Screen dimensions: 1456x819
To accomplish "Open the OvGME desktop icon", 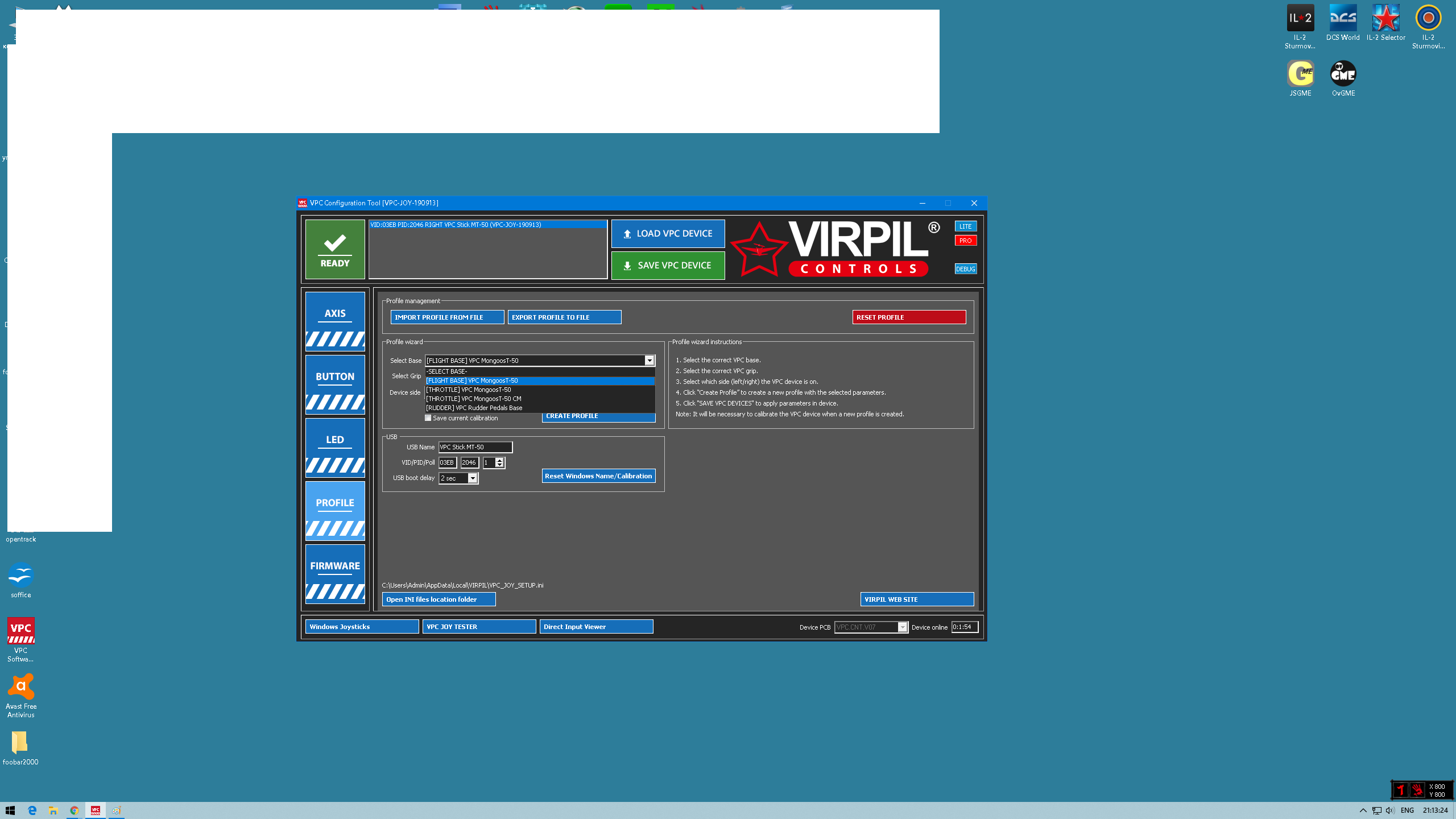I will coord(1343,78).
